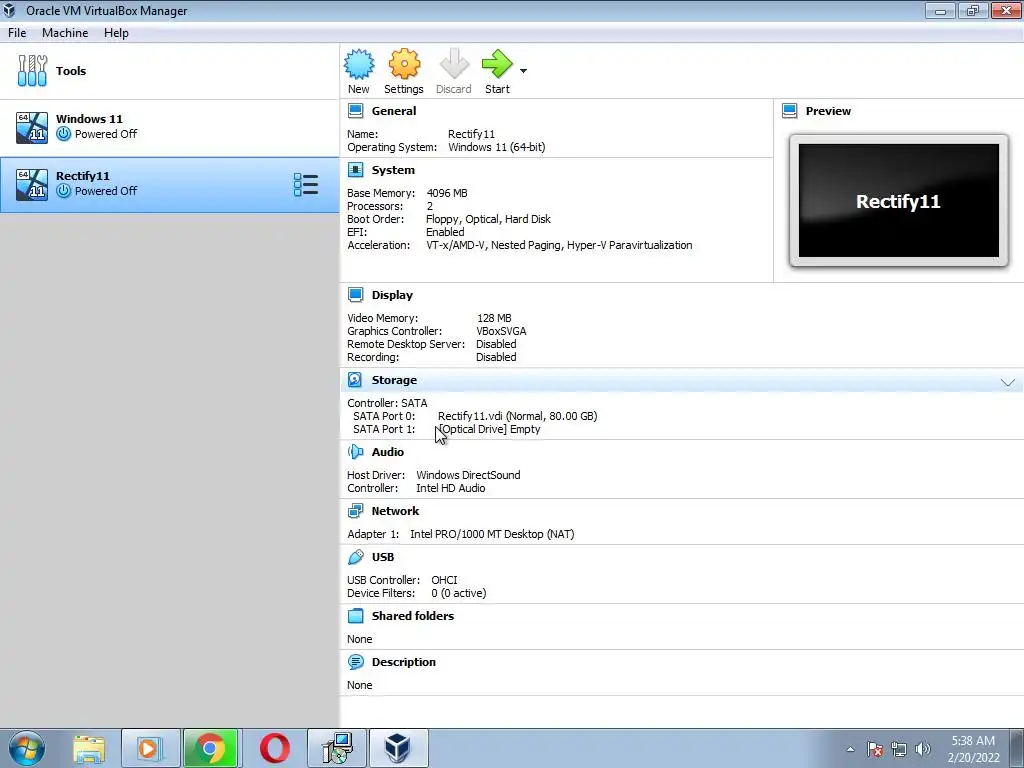Click the Storage section disk icon
Viewport: 1024px width, 768px height.
(x=355, y=379)
